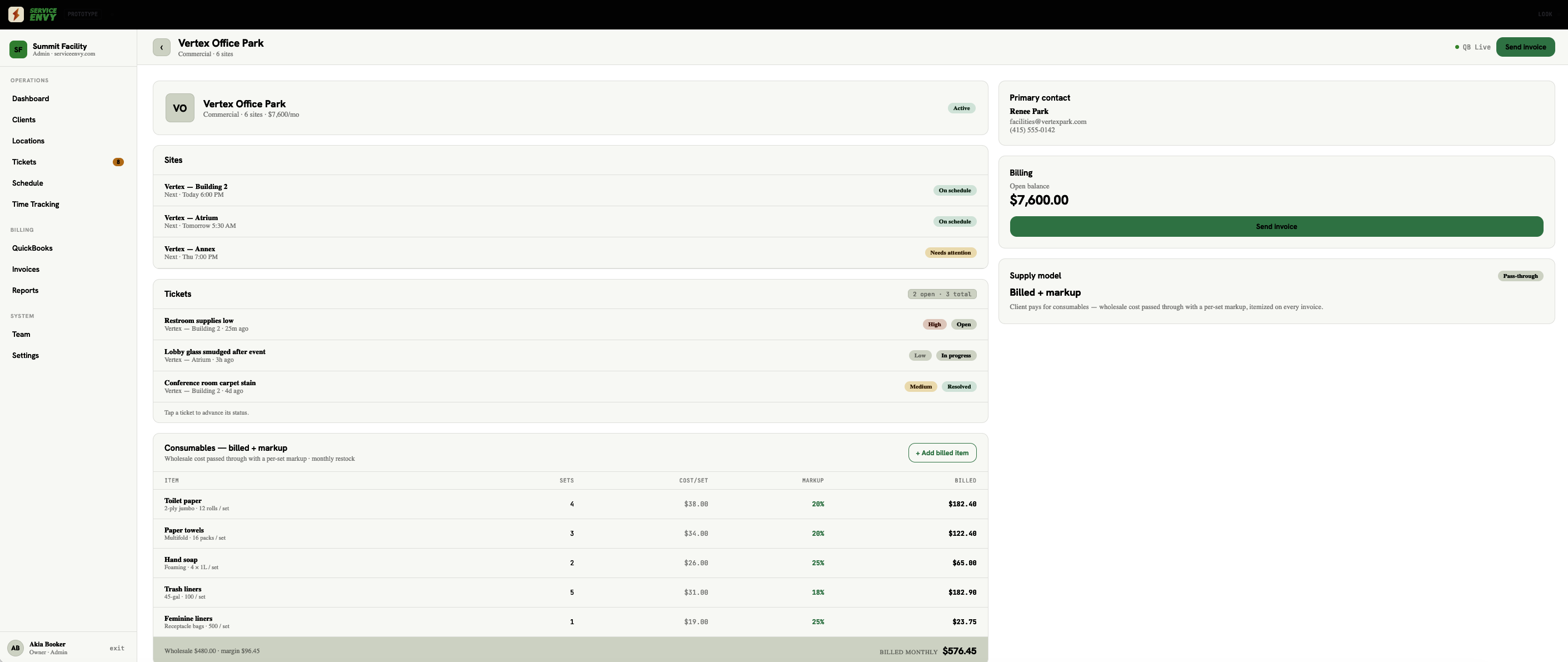The width and height of the screenshot is (1568, 662).
Task: Click the AB user avatar
Action: tap(16, 648)
